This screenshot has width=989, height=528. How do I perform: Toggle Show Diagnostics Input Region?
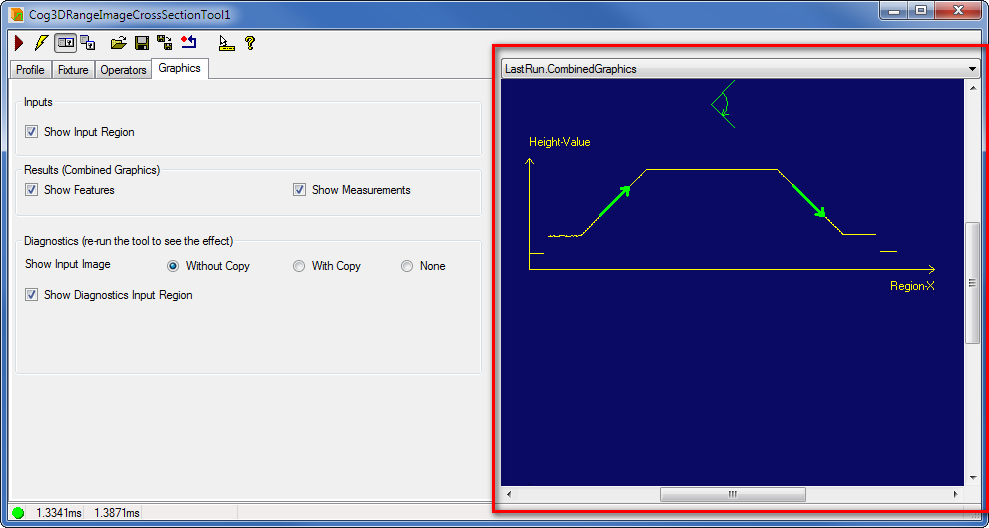pyautogui.click(x=32, y=295)
